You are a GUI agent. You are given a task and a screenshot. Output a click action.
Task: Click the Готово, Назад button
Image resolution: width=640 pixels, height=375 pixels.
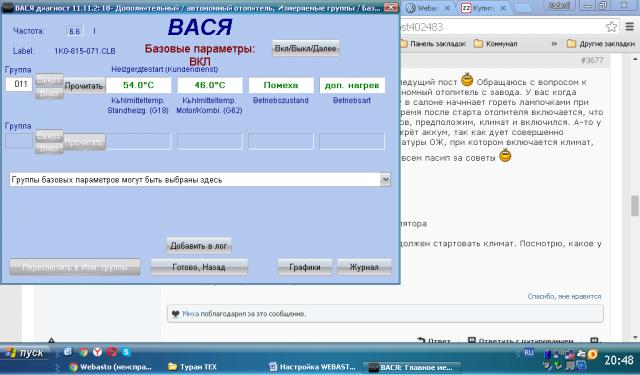click(x=199, y=267)
